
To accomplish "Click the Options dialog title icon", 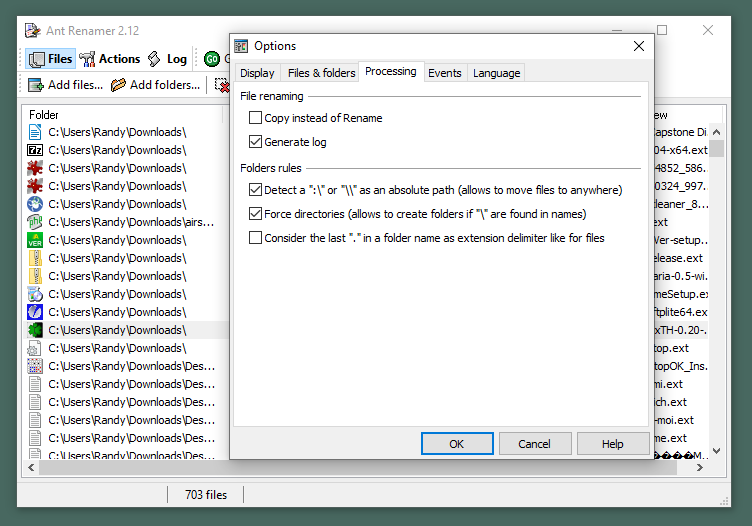I will (x=241, y=46).
